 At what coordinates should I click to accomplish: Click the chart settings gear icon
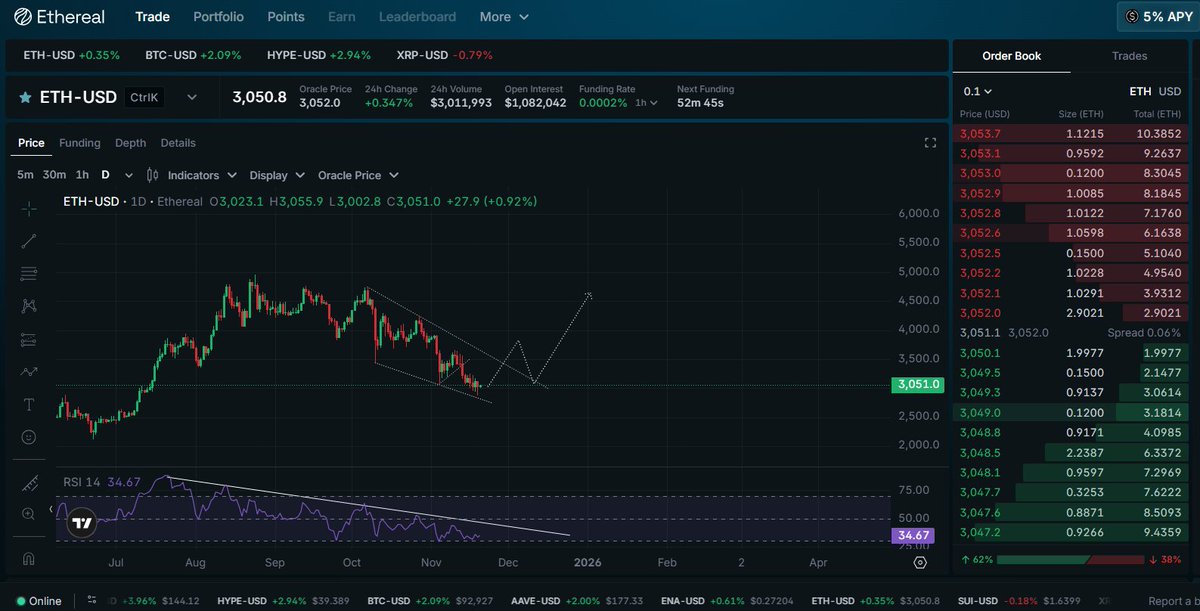tap(920, 562)
